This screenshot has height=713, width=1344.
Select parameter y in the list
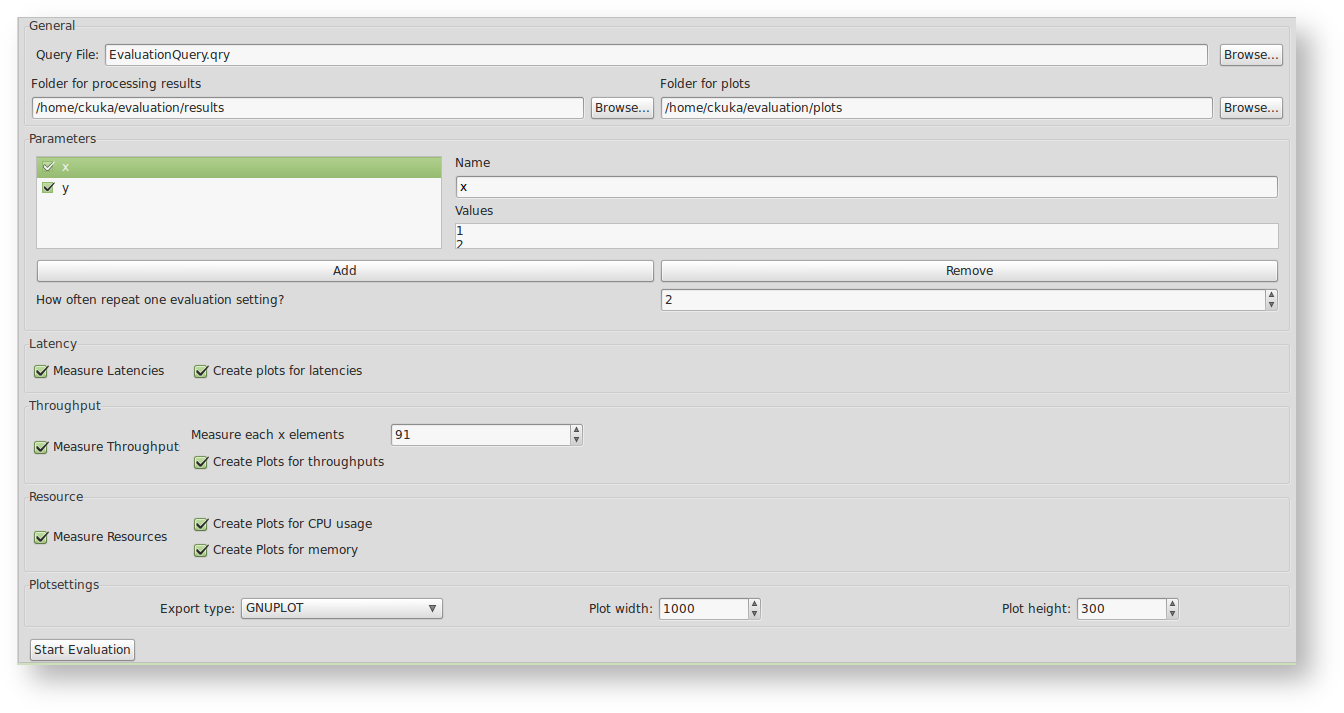pos(66,188)
